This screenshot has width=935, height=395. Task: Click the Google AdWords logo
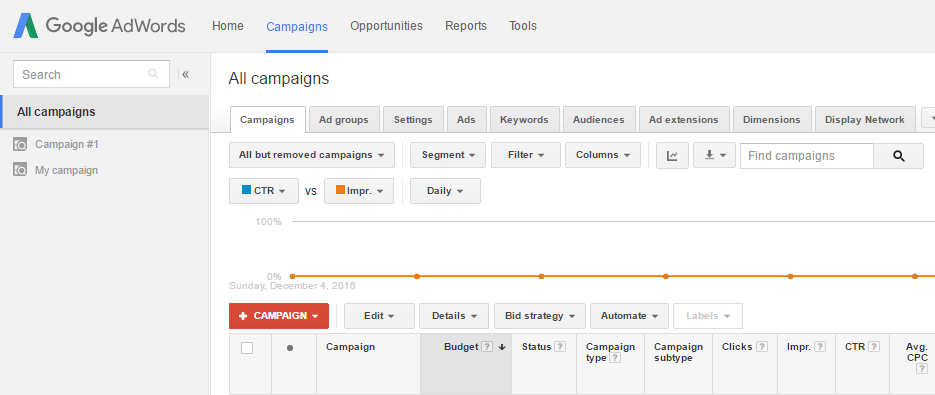click(x=100, y=26)
